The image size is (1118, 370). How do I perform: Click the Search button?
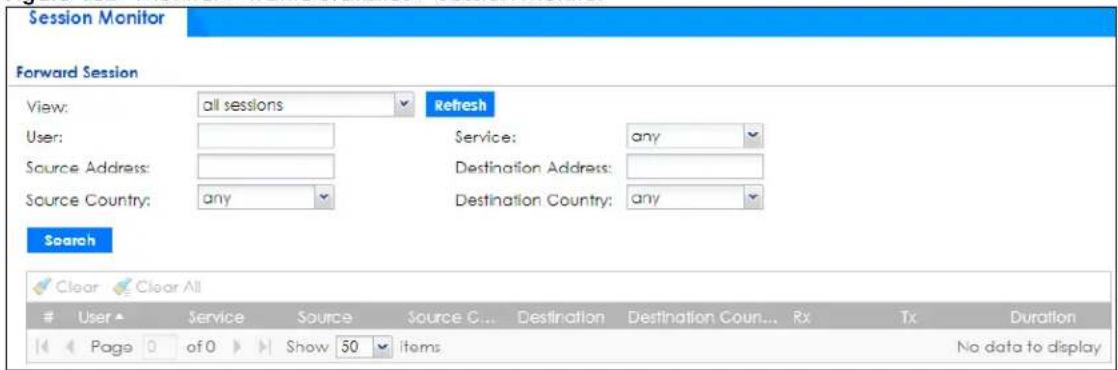pyautogui.click(x=71, y=240)
